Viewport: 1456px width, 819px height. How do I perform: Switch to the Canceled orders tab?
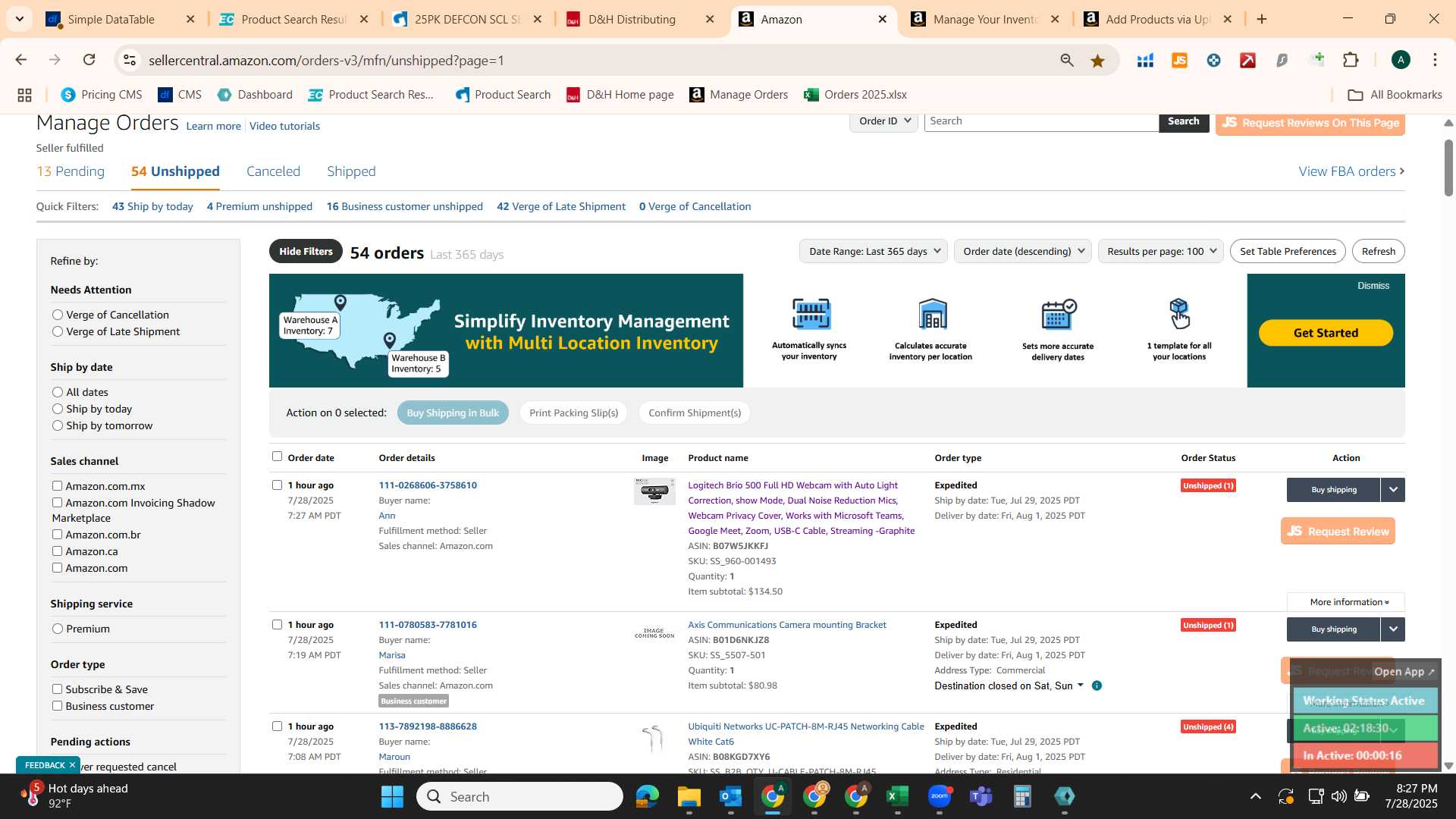pos(273,172)
